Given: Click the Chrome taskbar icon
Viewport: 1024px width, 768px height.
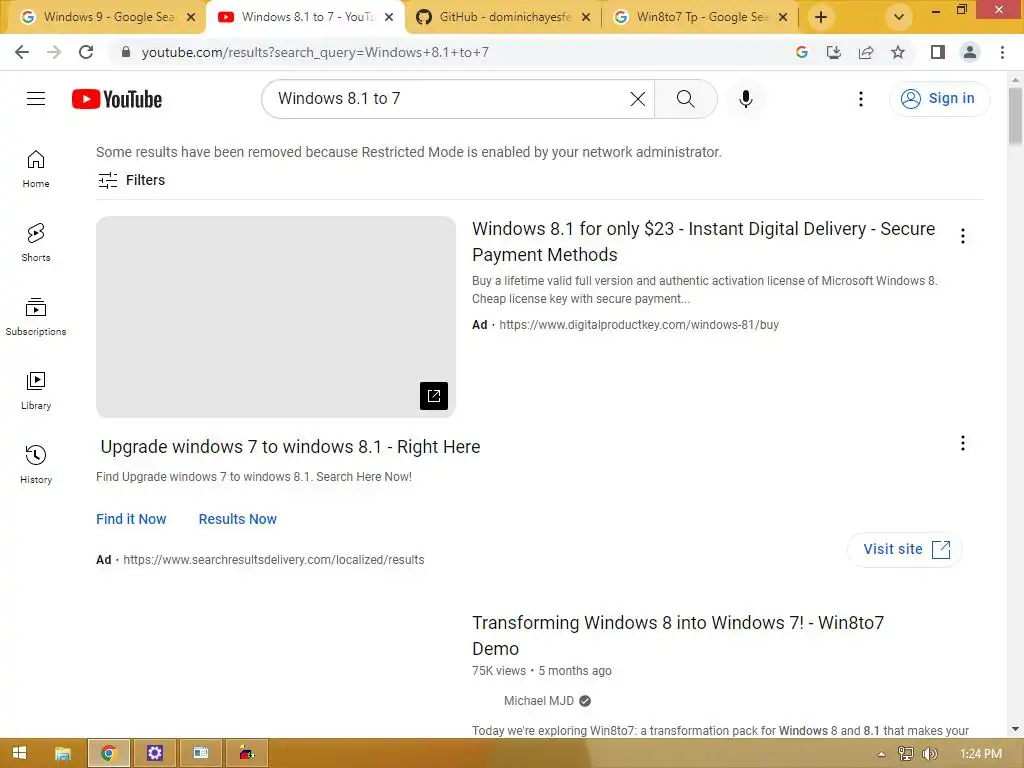Looking at the screenshot, I should (x=108, y=754).
